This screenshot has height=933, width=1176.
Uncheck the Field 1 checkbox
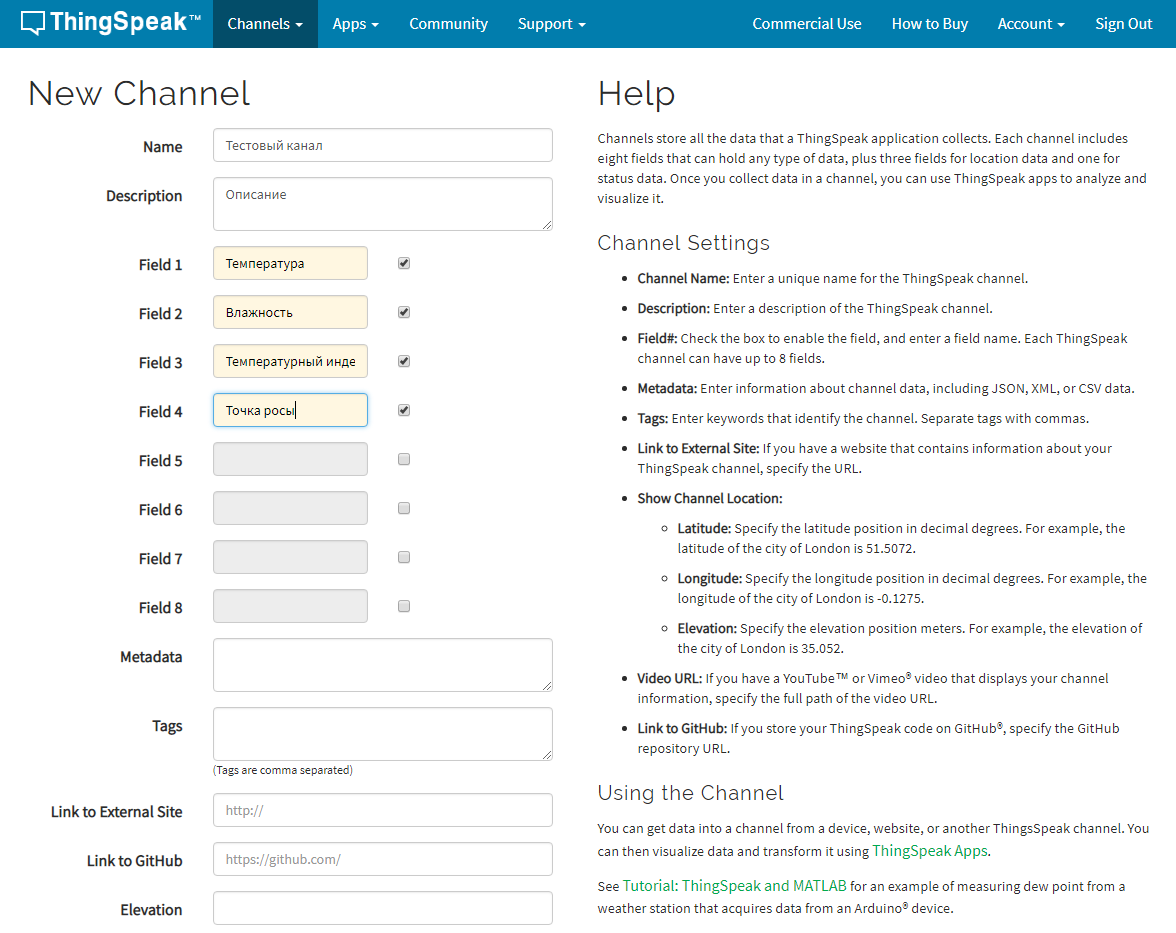(404, 264)
